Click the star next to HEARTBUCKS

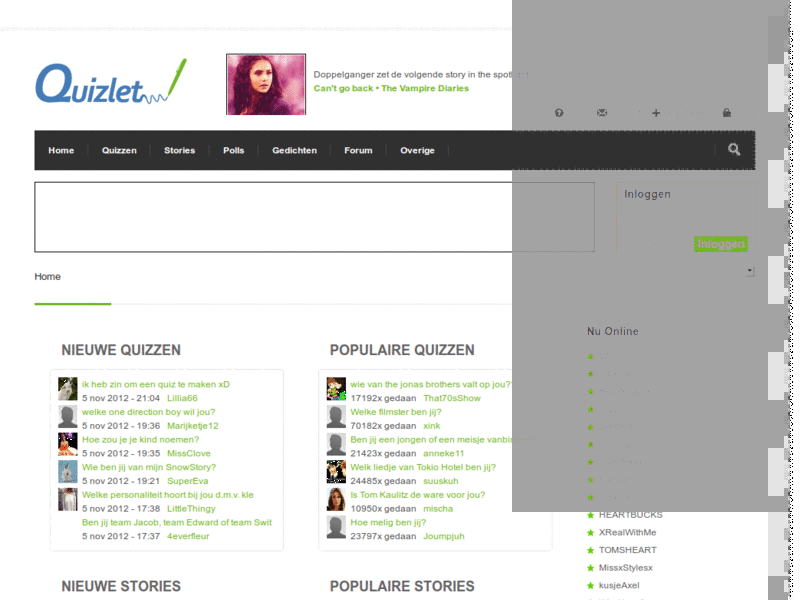click(x=589, y=514)
